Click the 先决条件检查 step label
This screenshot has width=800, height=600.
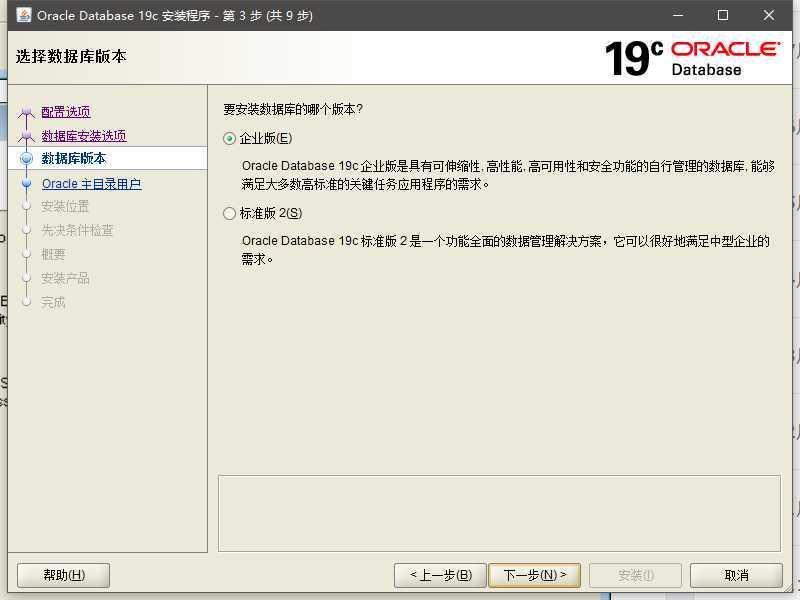click(77, 231)
